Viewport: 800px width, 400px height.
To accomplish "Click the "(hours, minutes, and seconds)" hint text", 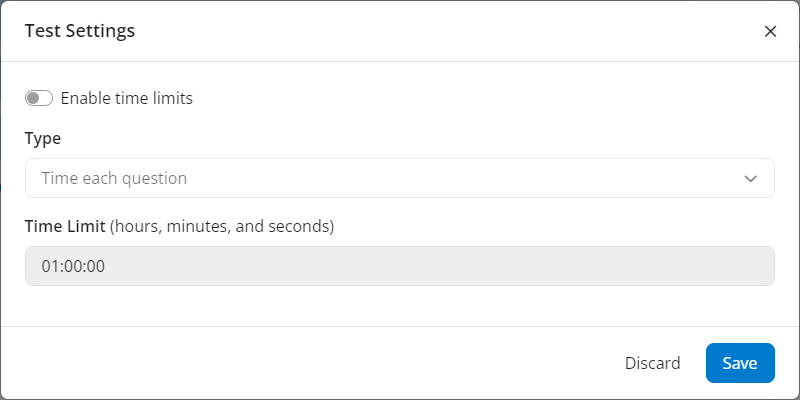I will pyautogui.click(x=222, y=226).
